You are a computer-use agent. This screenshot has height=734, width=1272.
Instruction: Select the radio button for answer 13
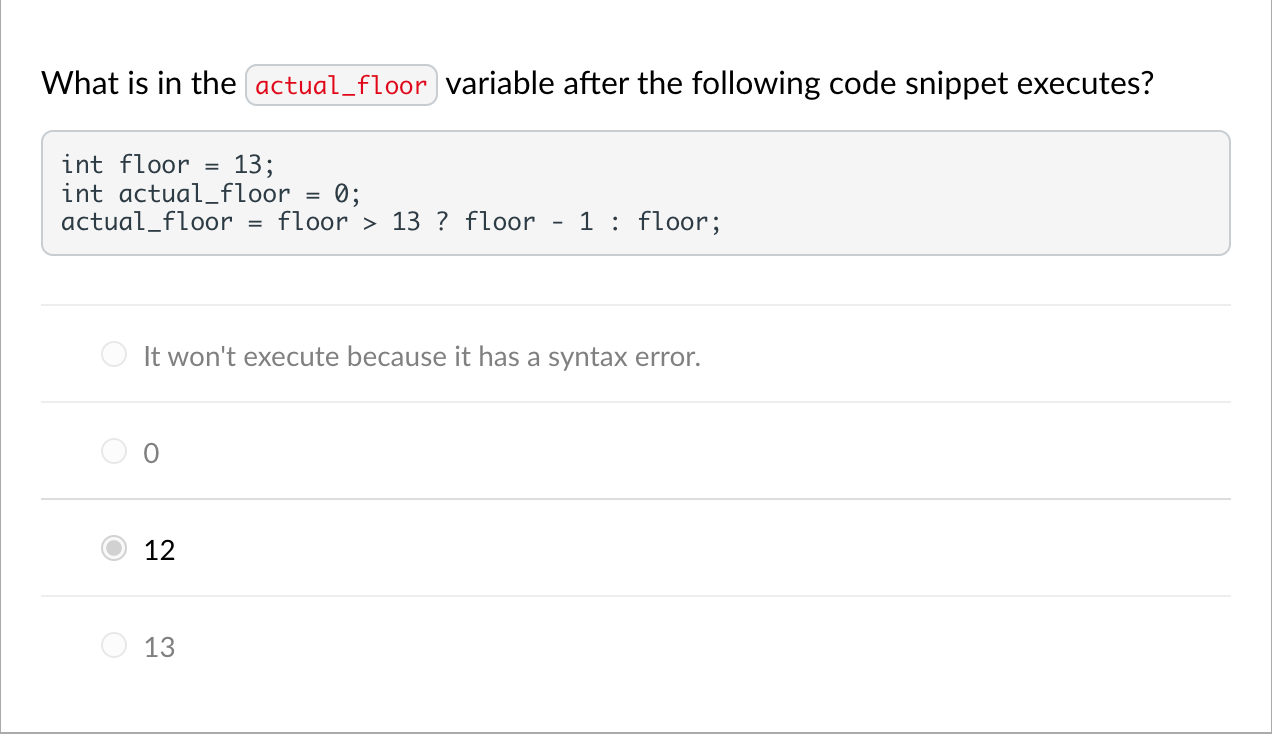click(114, 645)
